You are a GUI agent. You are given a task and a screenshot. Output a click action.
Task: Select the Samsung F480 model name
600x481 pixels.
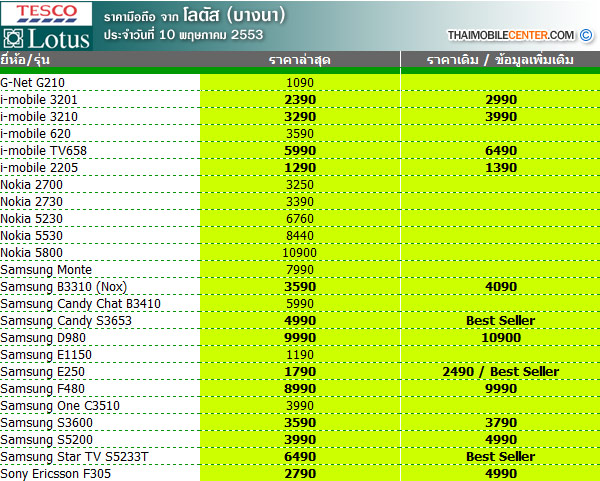click(42, 389)
